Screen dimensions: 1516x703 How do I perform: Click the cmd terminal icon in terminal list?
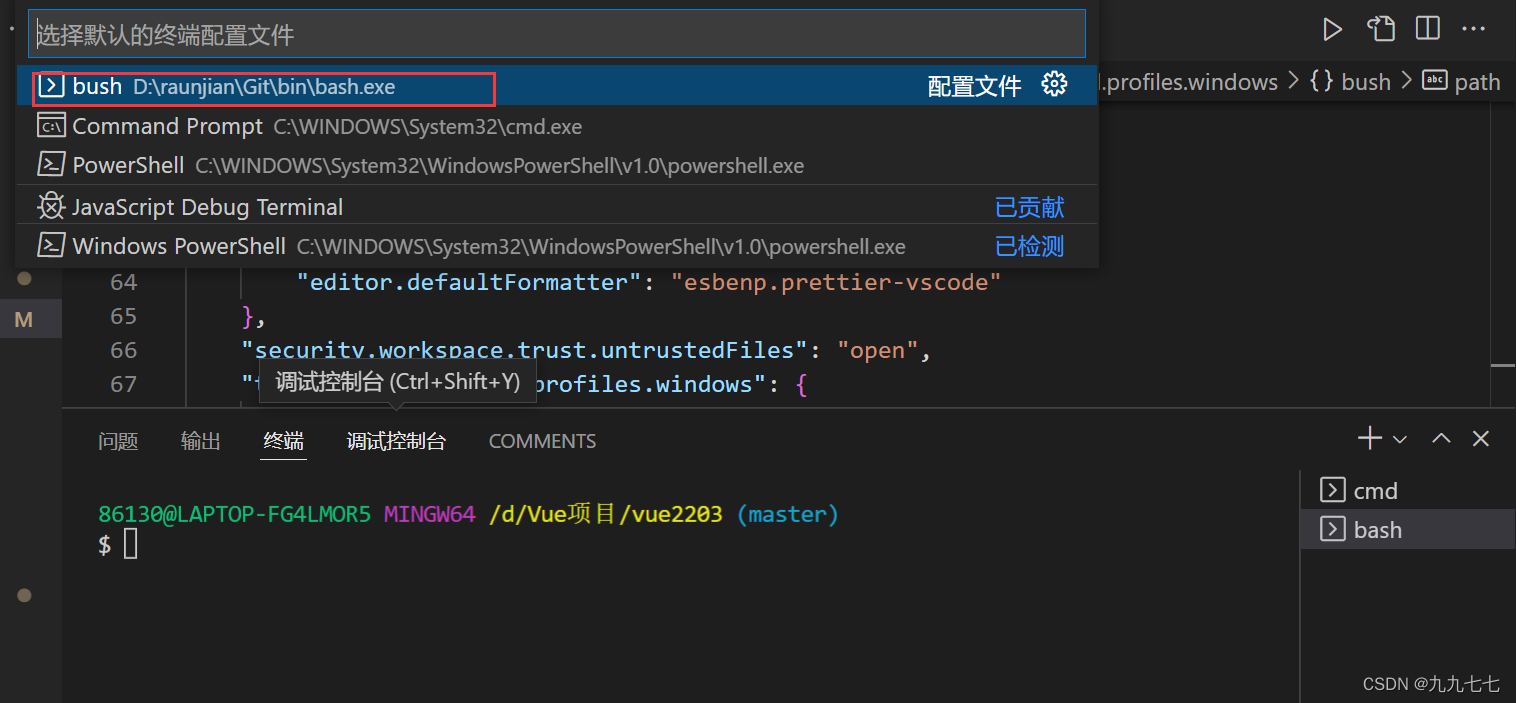[1332, 490]
